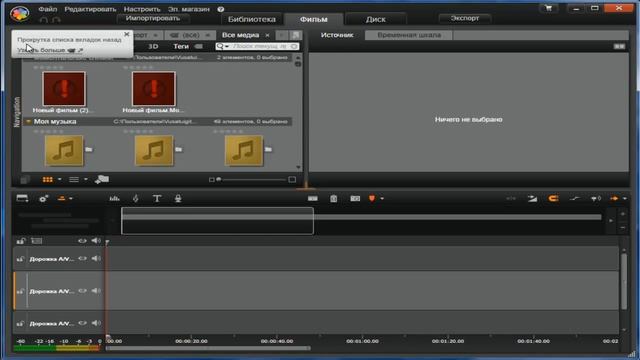Open the search options dropdown arrow

[227, 47]
